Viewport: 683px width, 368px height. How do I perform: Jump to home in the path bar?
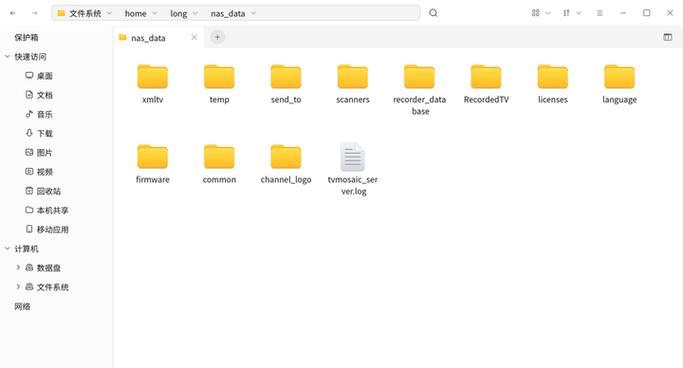point(135,14)
